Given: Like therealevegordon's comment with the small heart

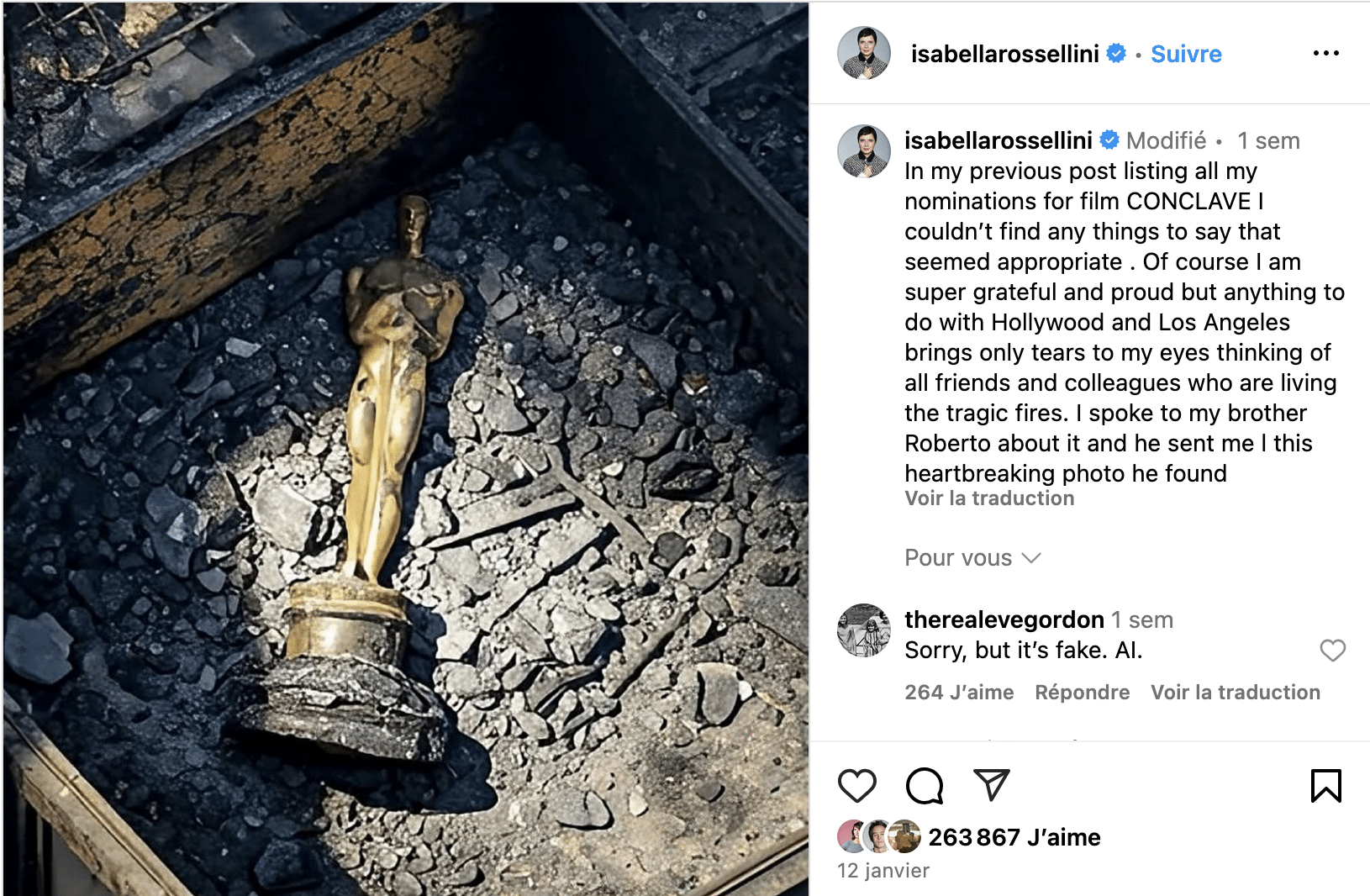Looking at the screenshot, I should (x=1332, y=651).
